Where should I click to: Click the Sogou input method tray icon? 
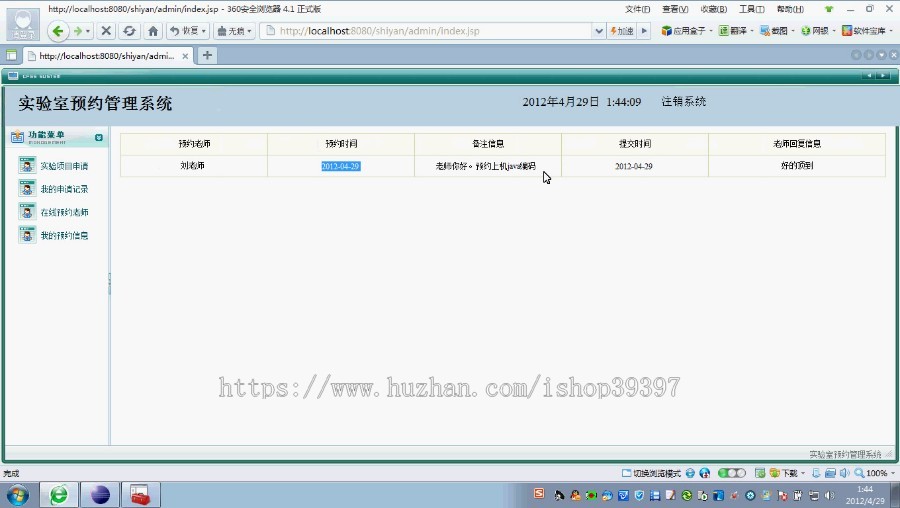tap(538, 493)
